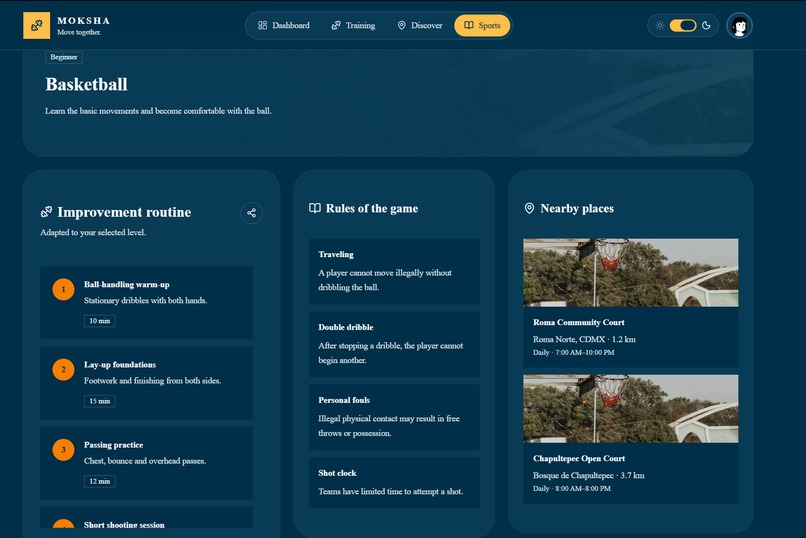This screenshot has height=538, width=806.
Task: Click the book icon in the Sports tab
Action: pos(469,25)
